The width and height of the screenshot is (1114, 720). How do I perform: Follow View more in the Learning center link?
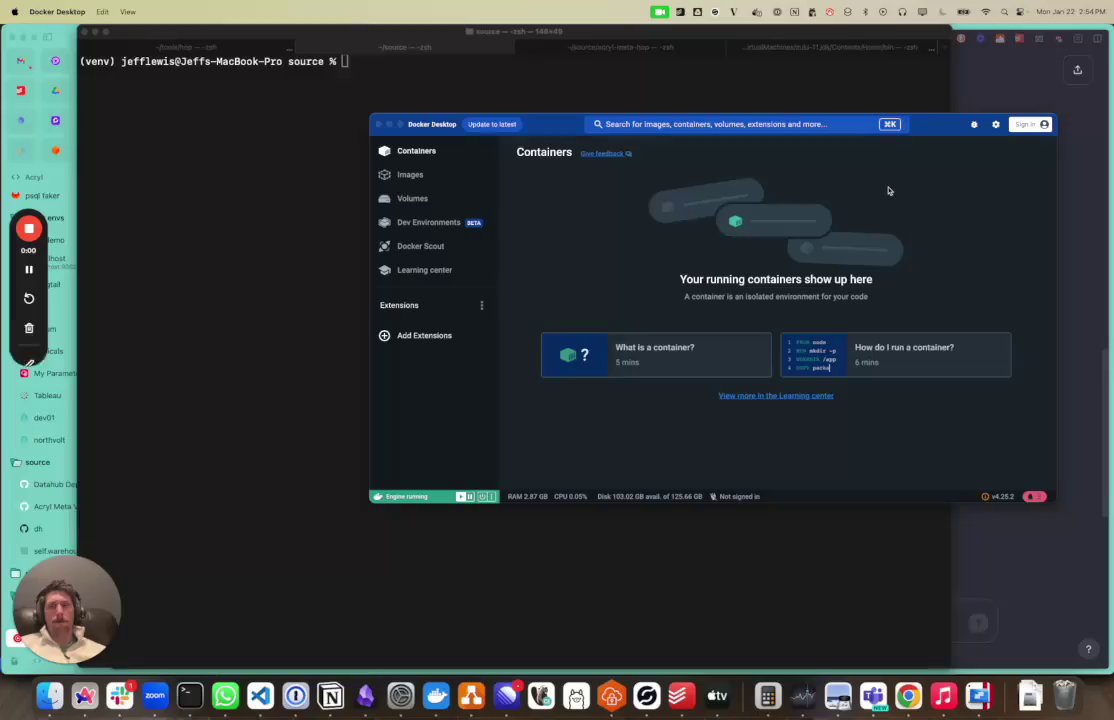[x=776, y=396]
